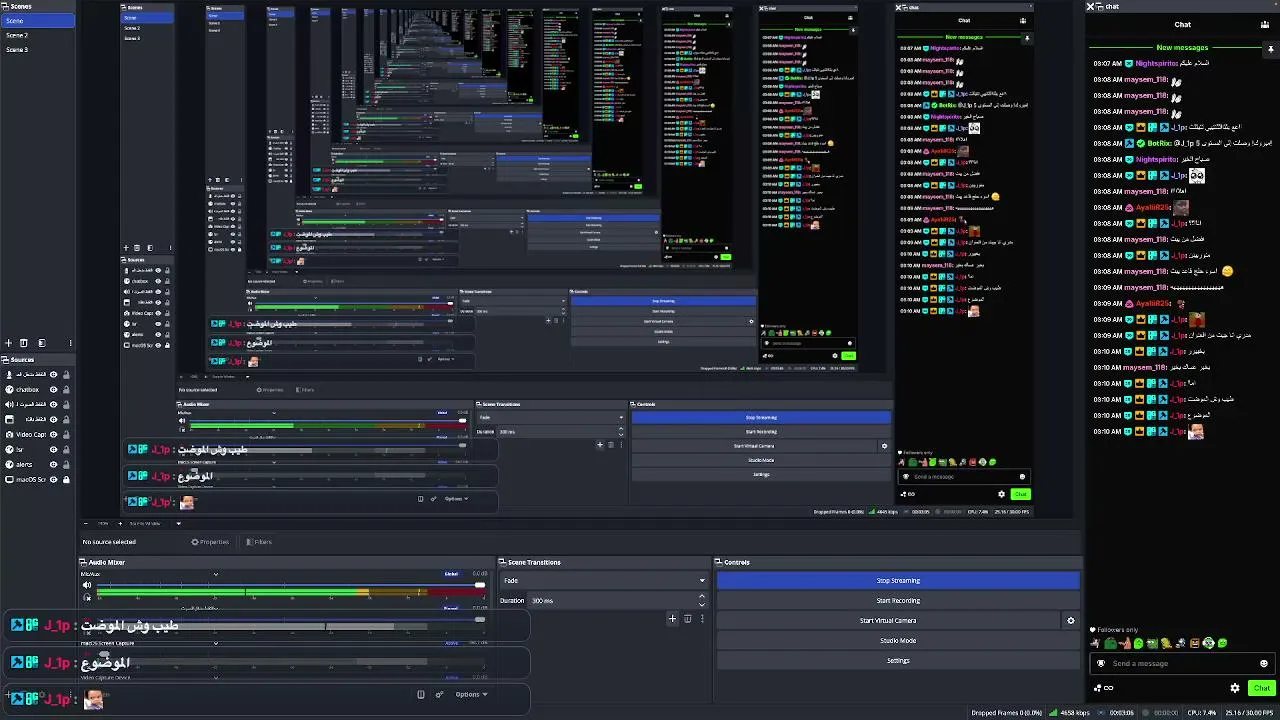Open the Properties tab button
1280x720 pixels.
(x=210, y=542)
